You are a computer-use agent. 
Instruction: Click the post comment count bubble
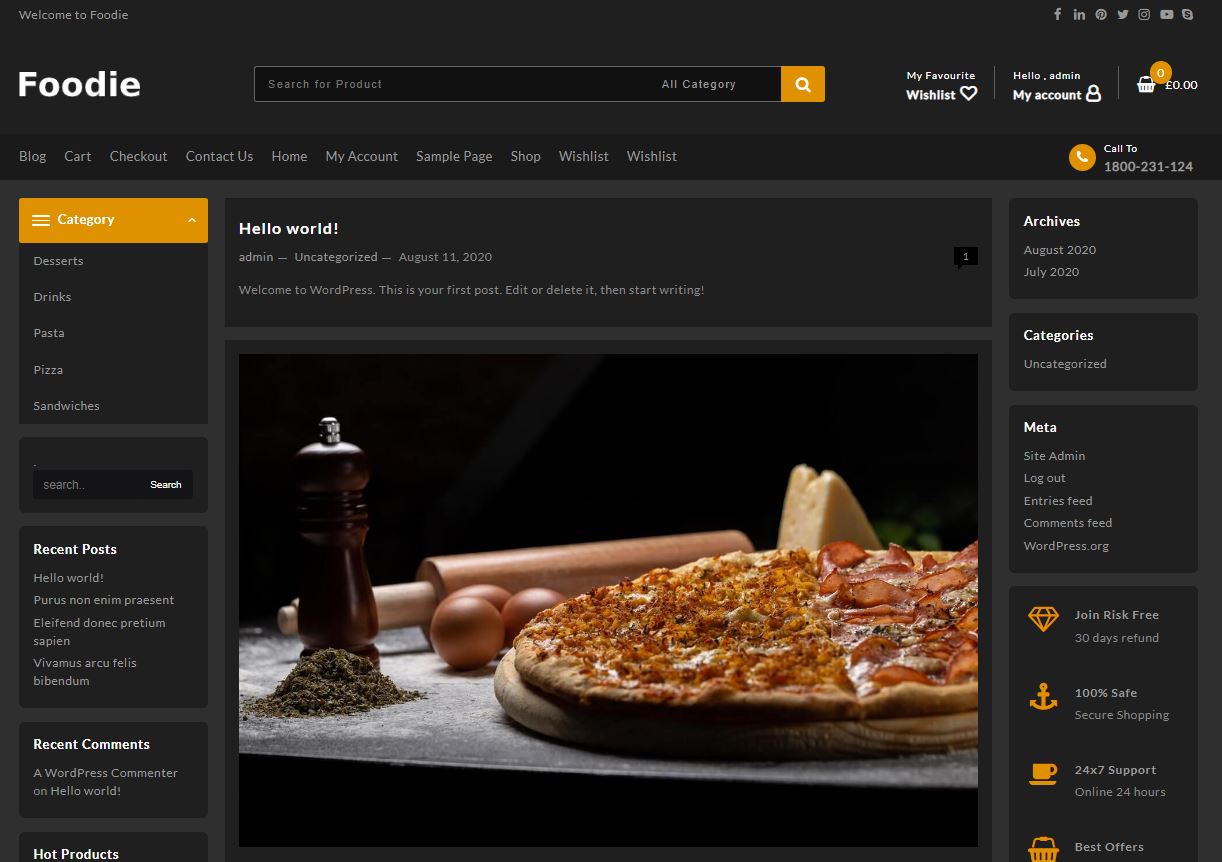pyautogui.click(x=965, y=257)
